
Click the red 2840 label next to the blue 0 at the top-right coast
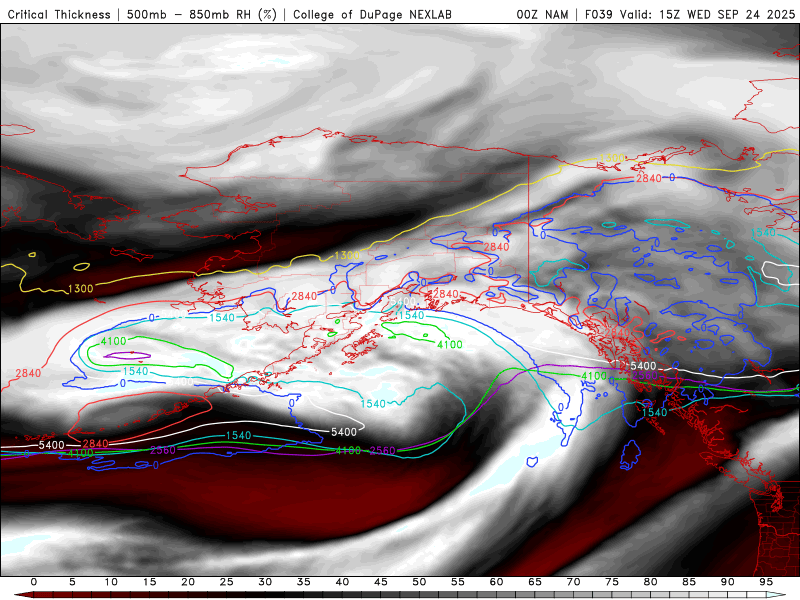pos(648,178)
